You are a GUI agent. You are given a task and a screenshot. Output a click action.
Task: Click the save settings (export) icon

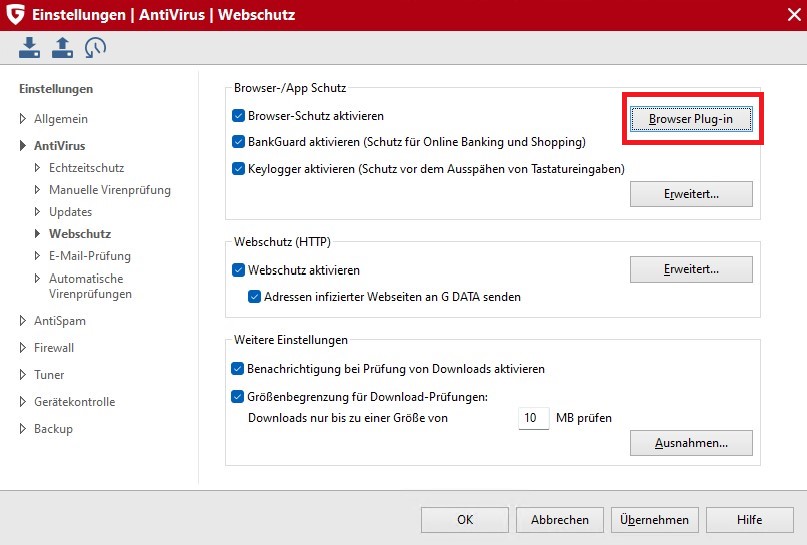[62, 47]
